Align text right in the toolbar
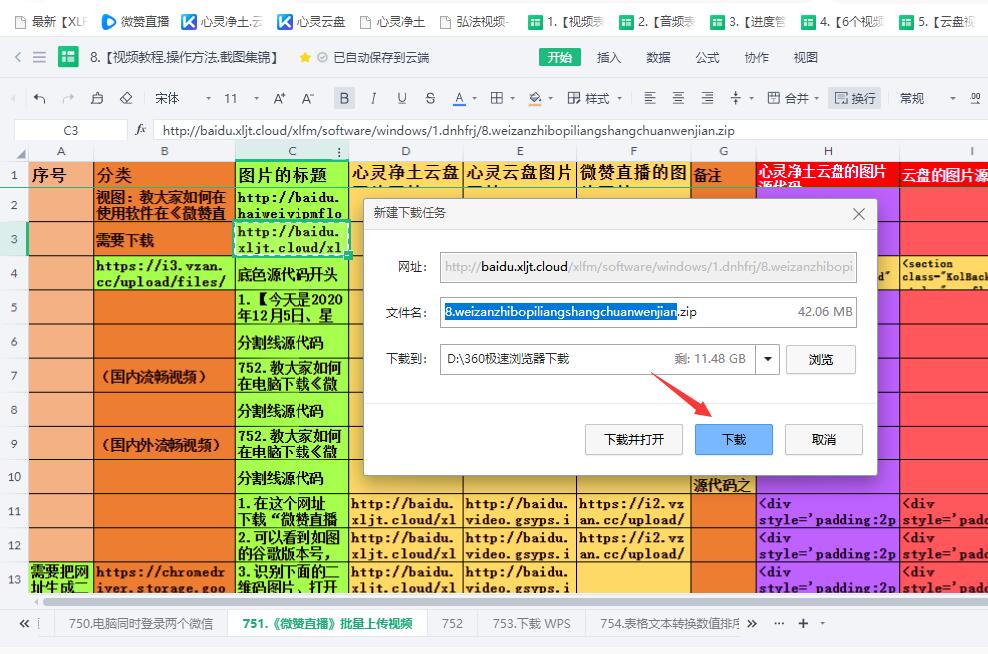 [708, 98]
